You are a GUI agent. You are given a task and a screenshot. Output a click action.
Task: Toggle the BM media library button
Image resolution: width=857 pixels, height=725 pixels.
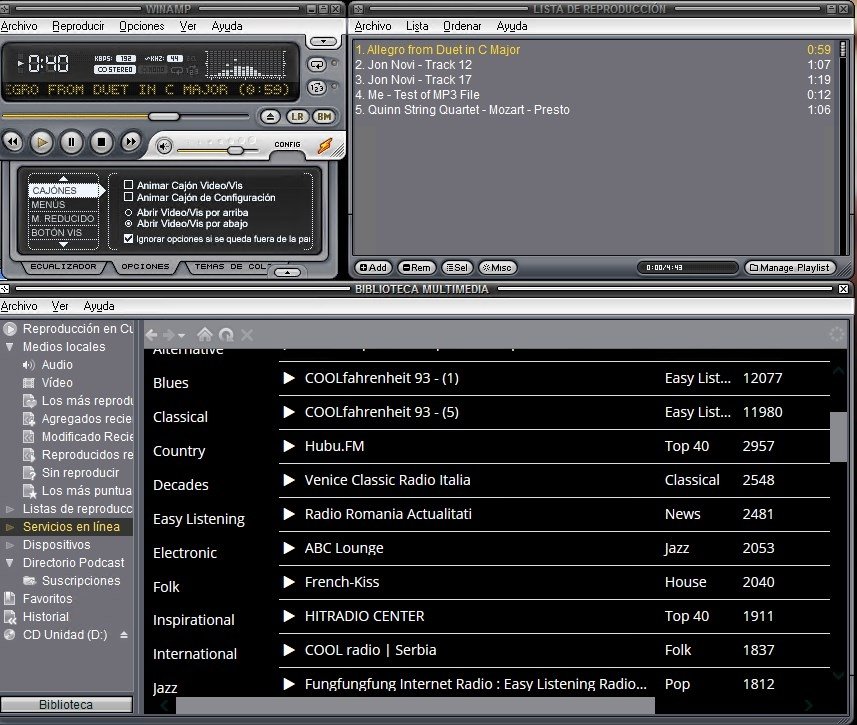click(324, 116)
